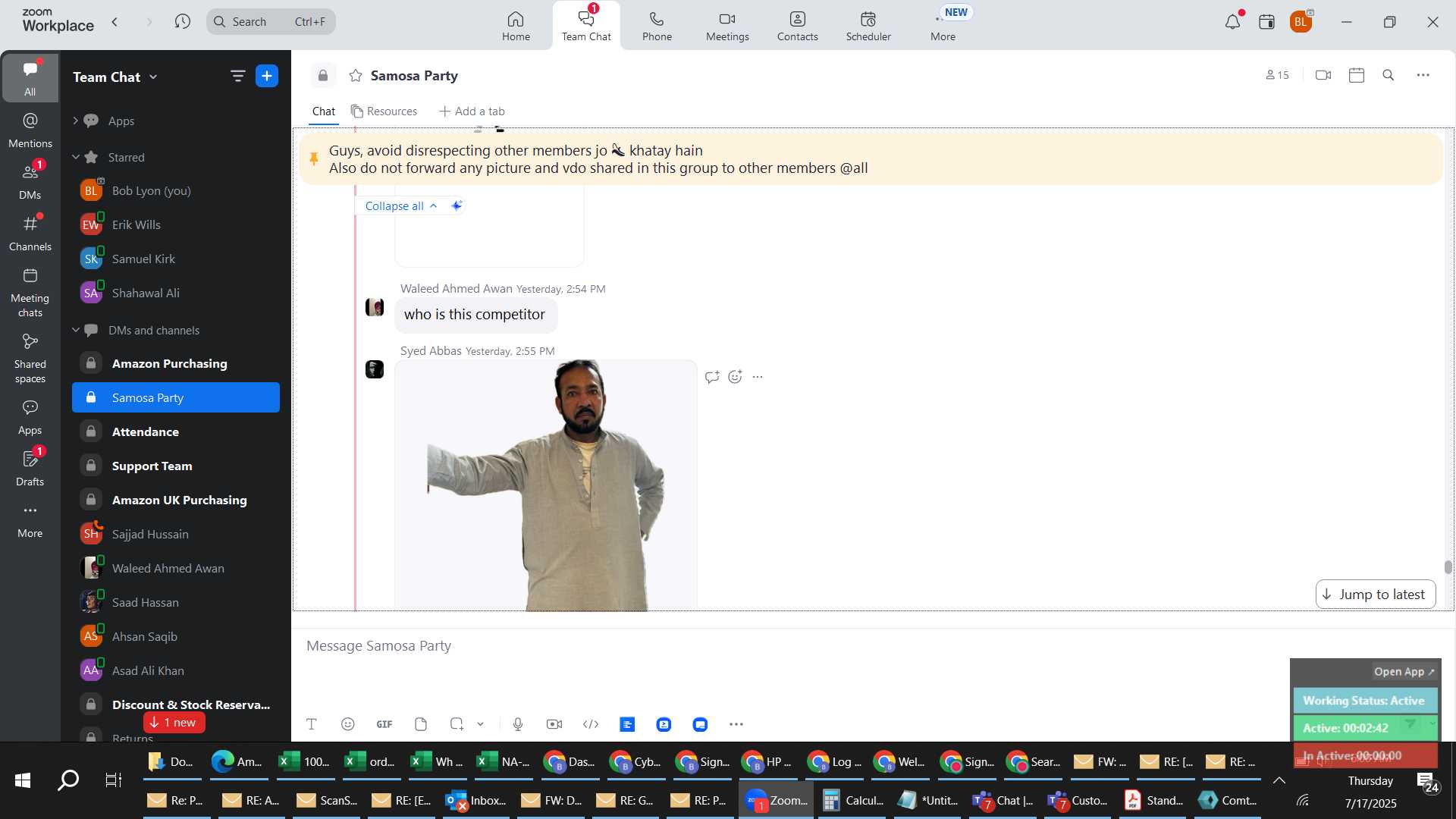Open the calendar icon beside the bell

click(1266, 21)
